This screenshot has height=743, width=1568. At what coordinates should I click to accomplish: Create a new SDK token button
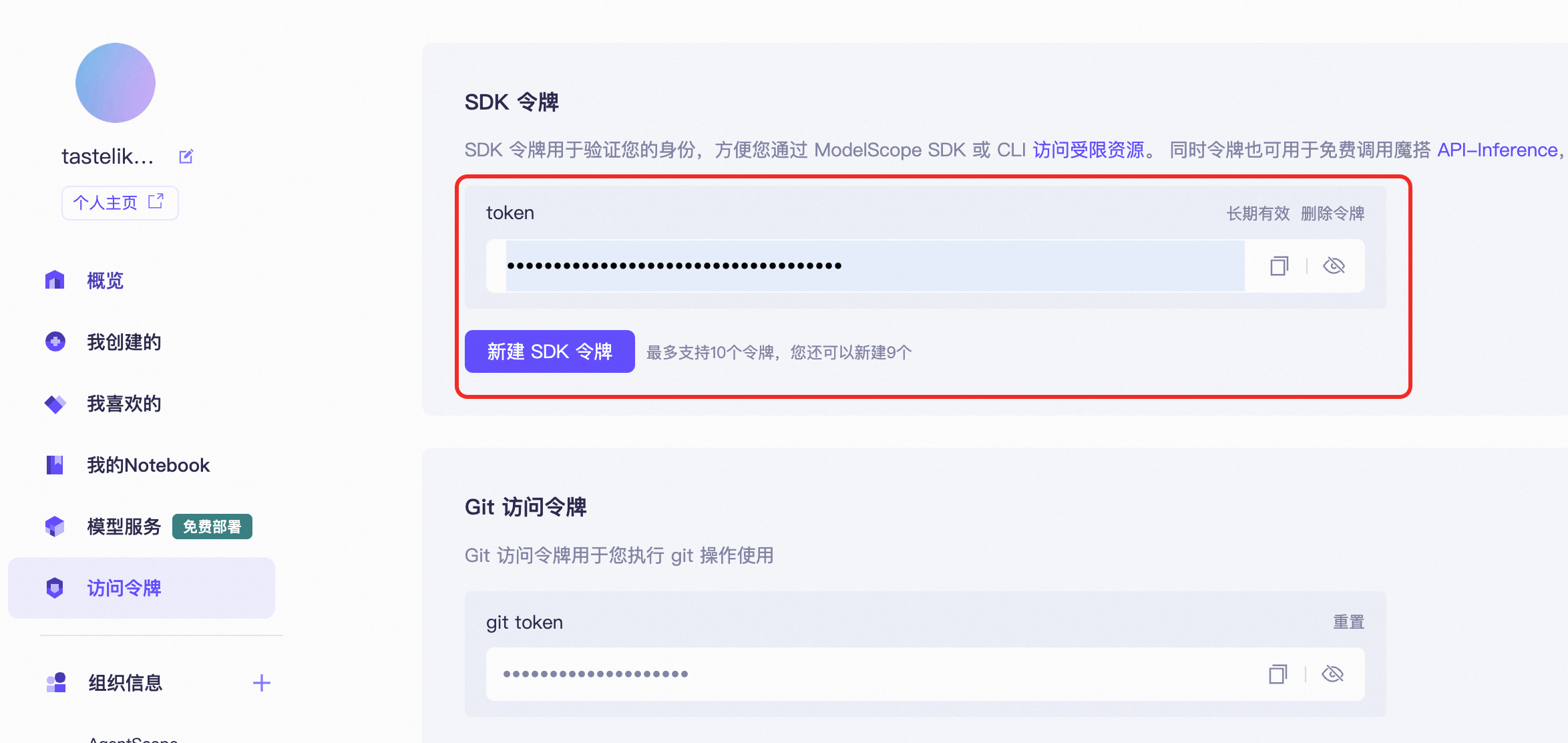(550, 351)
